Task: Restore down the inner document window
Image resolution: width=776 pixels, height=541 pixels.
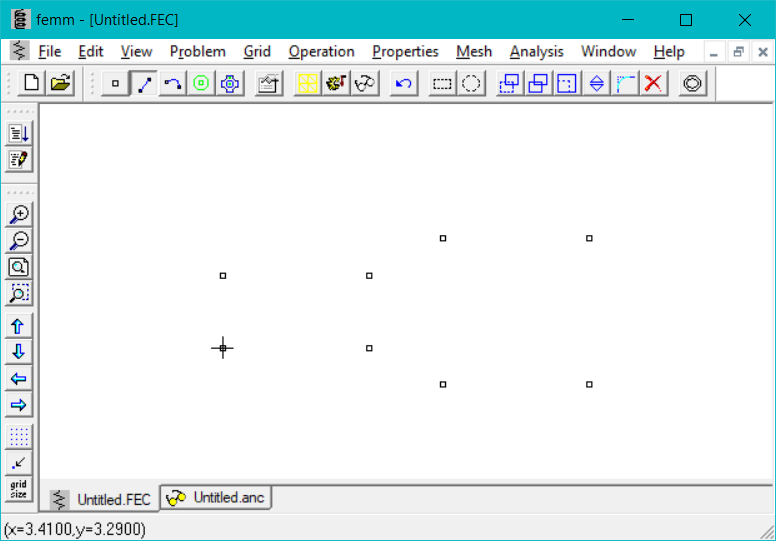Action: click(738, 52)
